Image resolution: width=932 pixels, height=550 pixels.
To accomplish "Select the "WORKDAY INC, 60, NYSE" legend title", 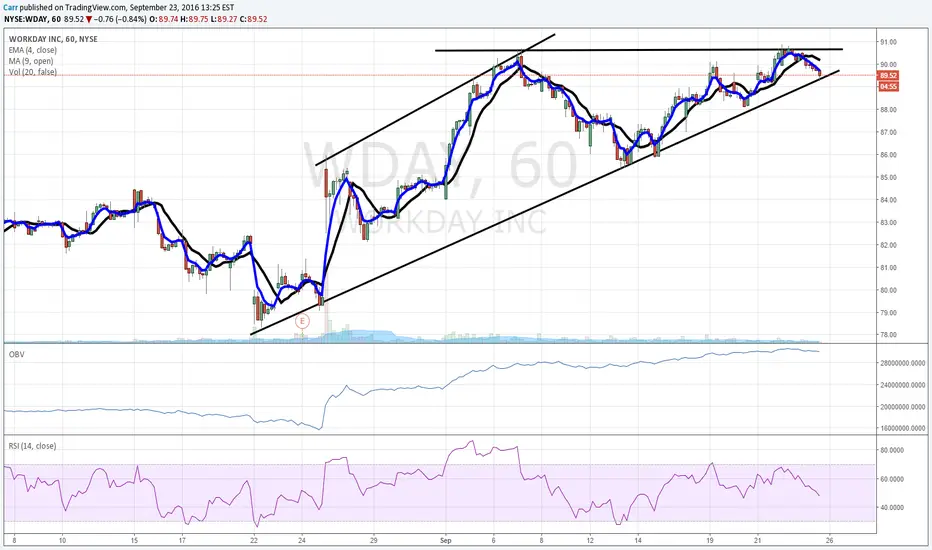I will tap(53, 39).
